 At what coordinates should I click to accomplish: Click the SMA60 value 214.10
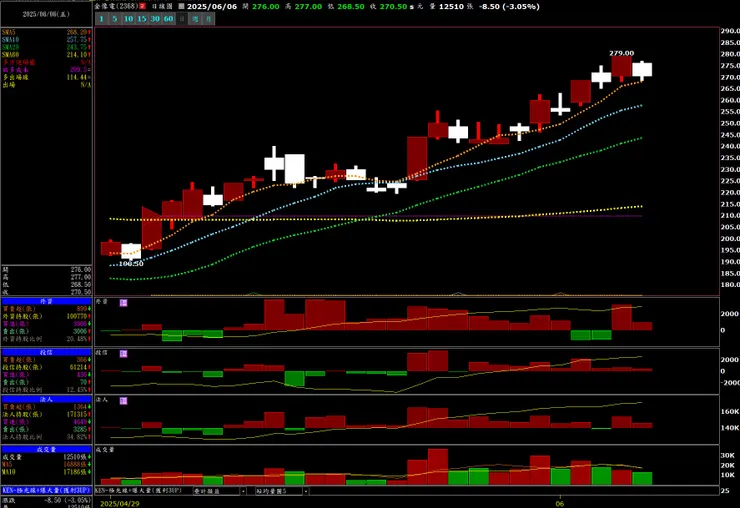(79, 55)
